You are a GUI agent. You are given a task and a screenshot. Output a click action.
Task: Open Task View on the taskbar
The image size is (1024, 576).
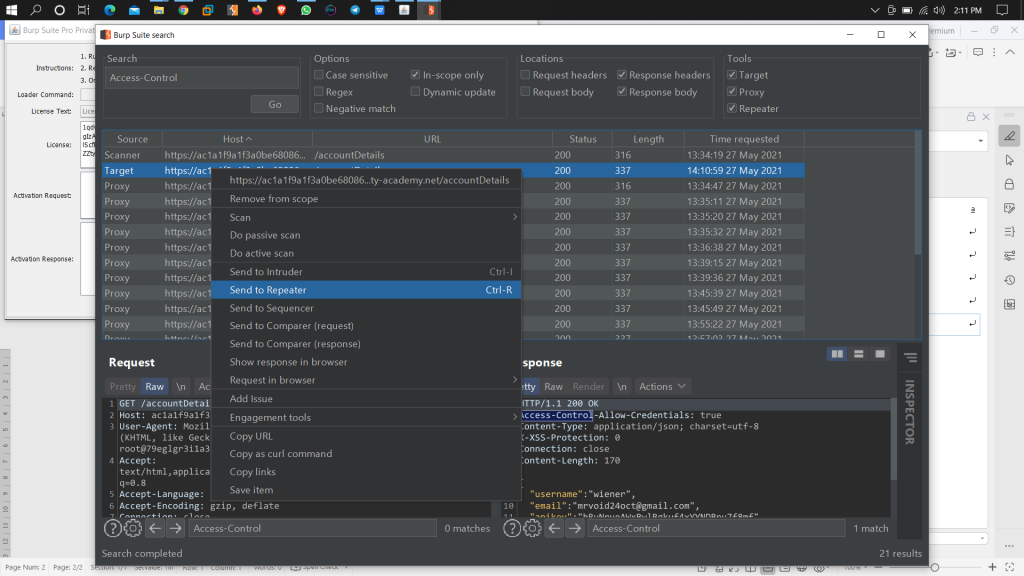tap(84, 10)
